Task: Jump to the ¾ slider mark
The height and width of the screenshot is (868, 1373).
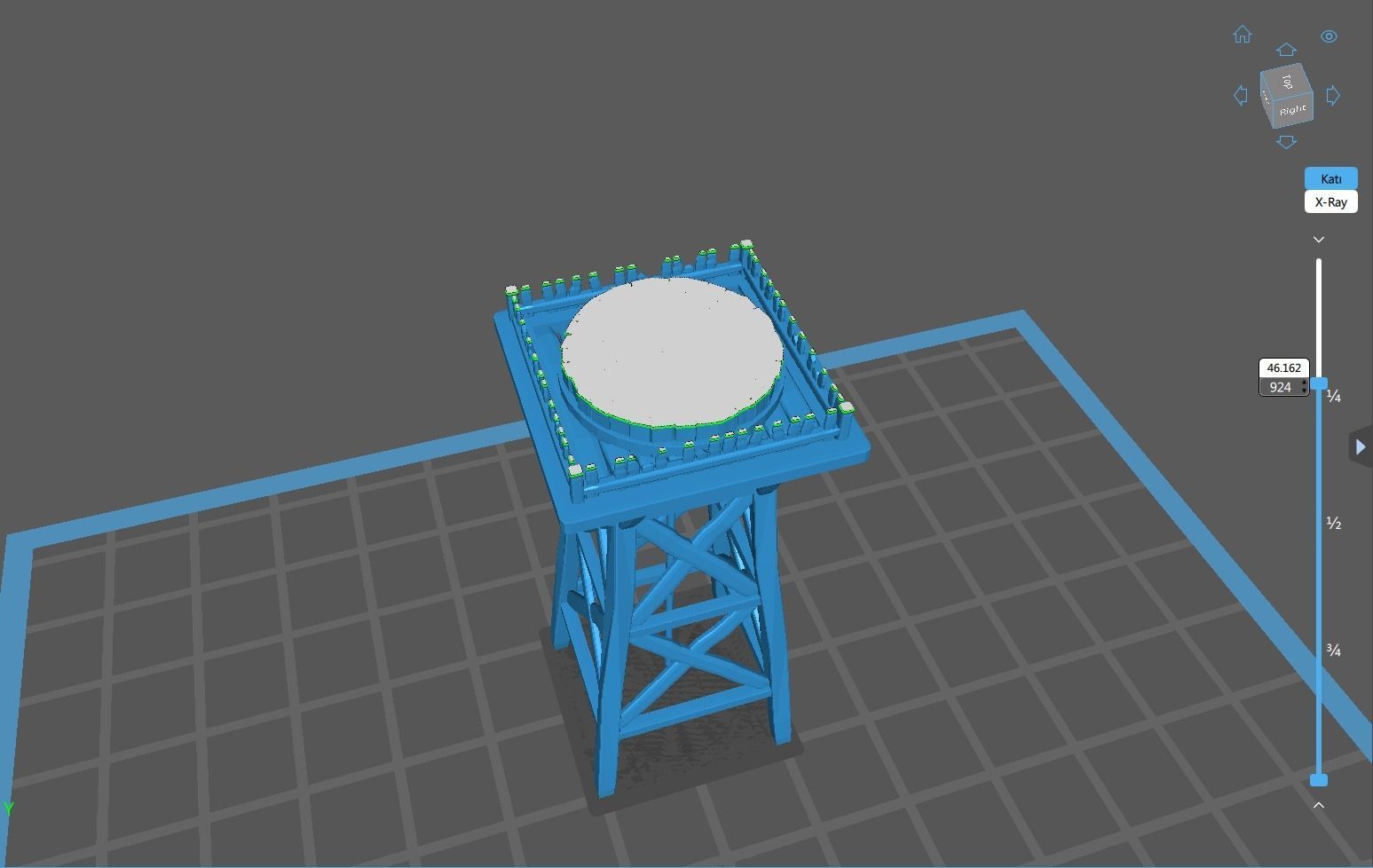Action: [x=1333, y=651]
